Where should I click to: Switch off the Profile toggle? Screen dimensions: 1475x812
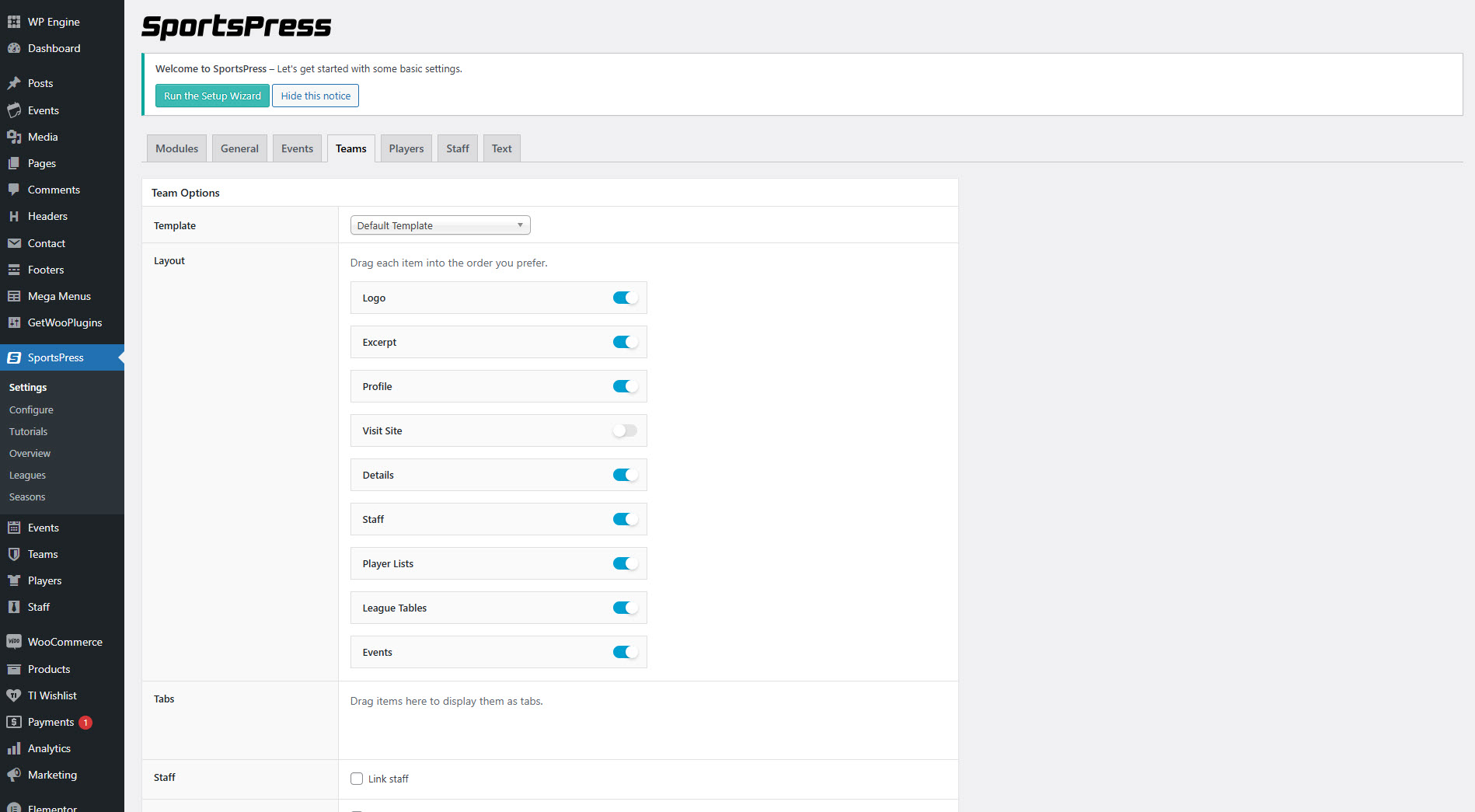(625, 386)
